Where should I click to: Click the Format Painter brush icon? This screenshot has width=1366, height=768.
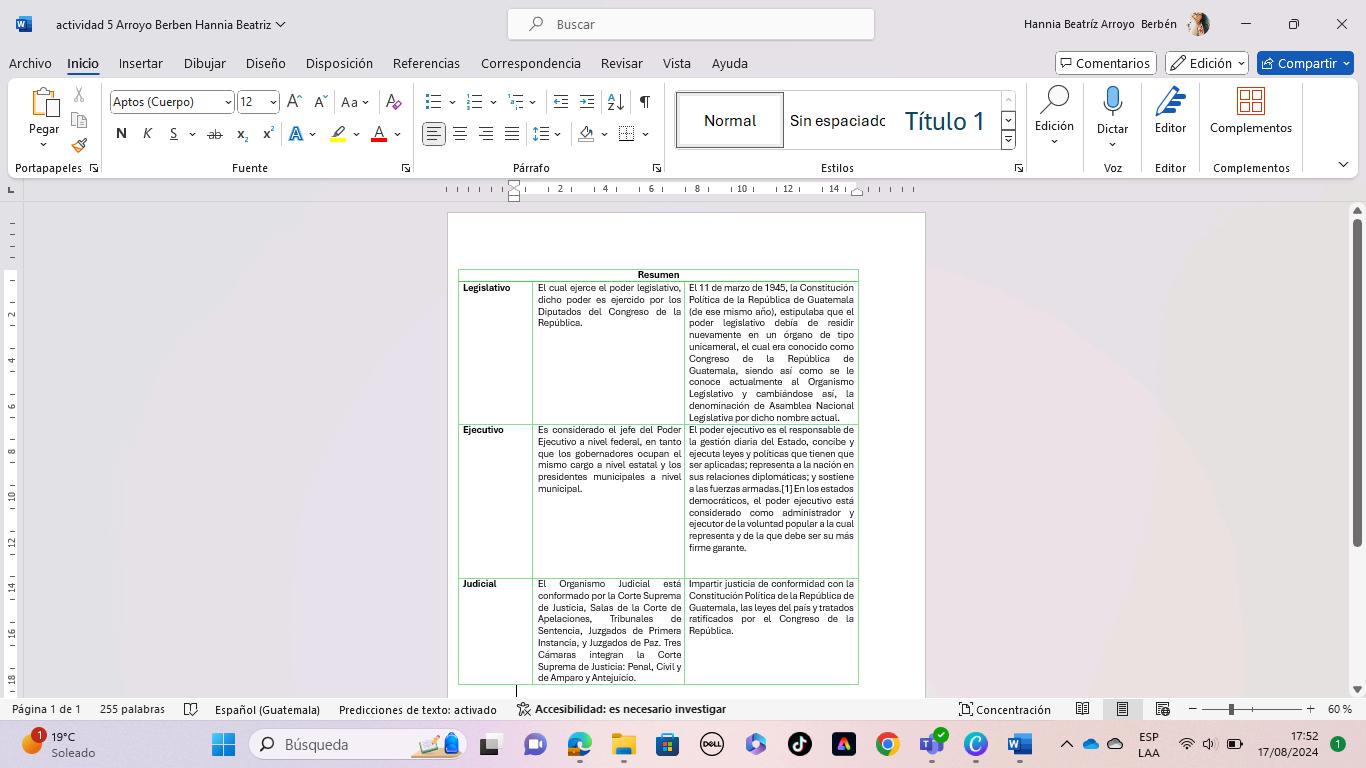[x=79, y=145]
